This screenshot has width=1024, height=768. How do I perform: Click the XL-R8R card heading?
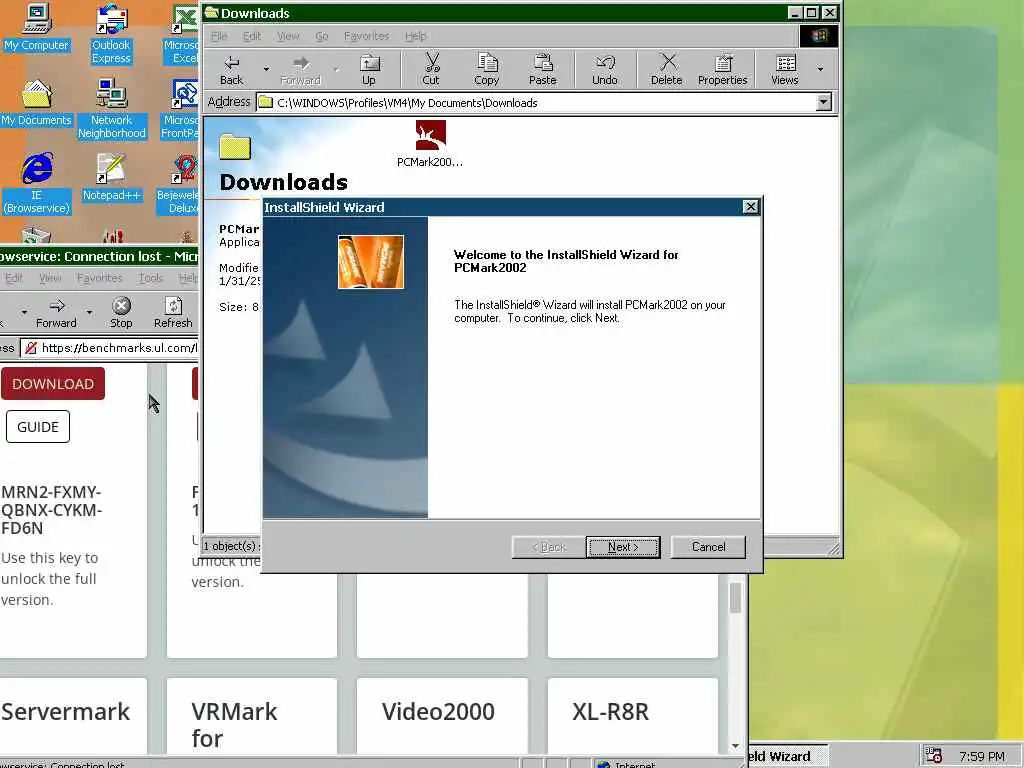tap(611, 711)
